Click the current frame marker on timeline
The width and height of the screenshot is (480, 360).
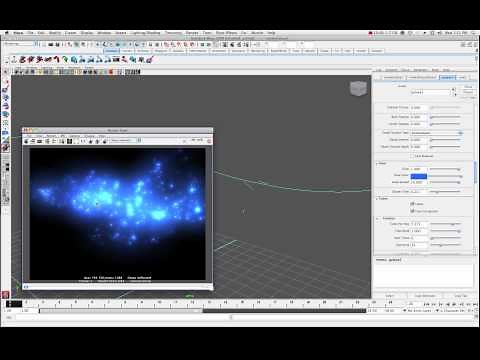tap(14, 304)
